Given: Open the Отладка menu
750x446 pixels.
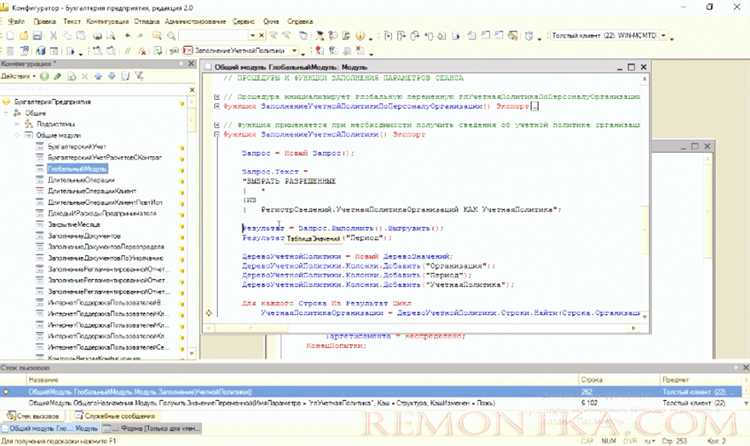Looking at the screenshot, I should 146,22.
